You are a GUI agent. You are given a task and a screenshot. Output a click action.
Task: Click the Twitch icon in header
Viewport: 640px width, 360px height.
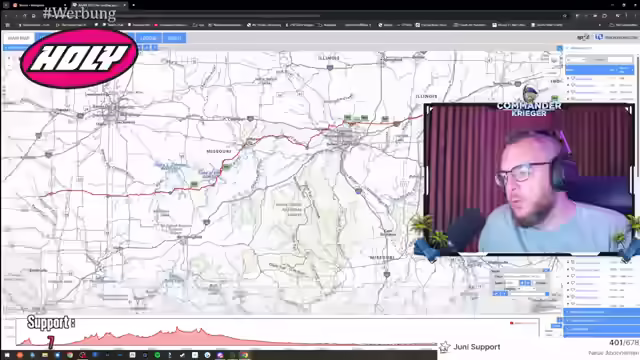599,37
